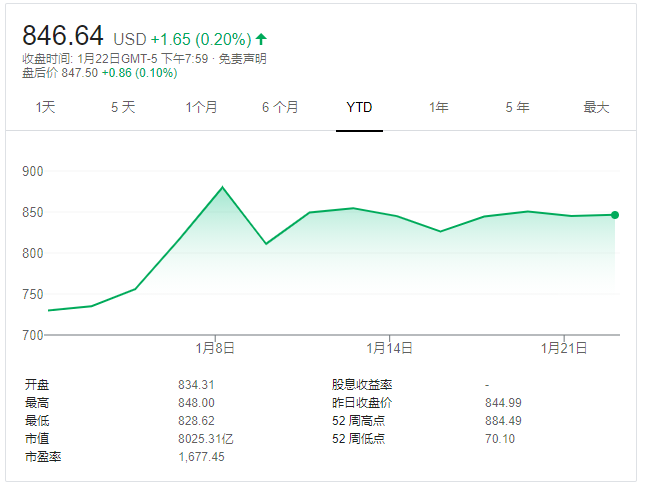This screenshot has width=646, height=488.
Task: Select the YTD tab
Action: tap(359, 107)
